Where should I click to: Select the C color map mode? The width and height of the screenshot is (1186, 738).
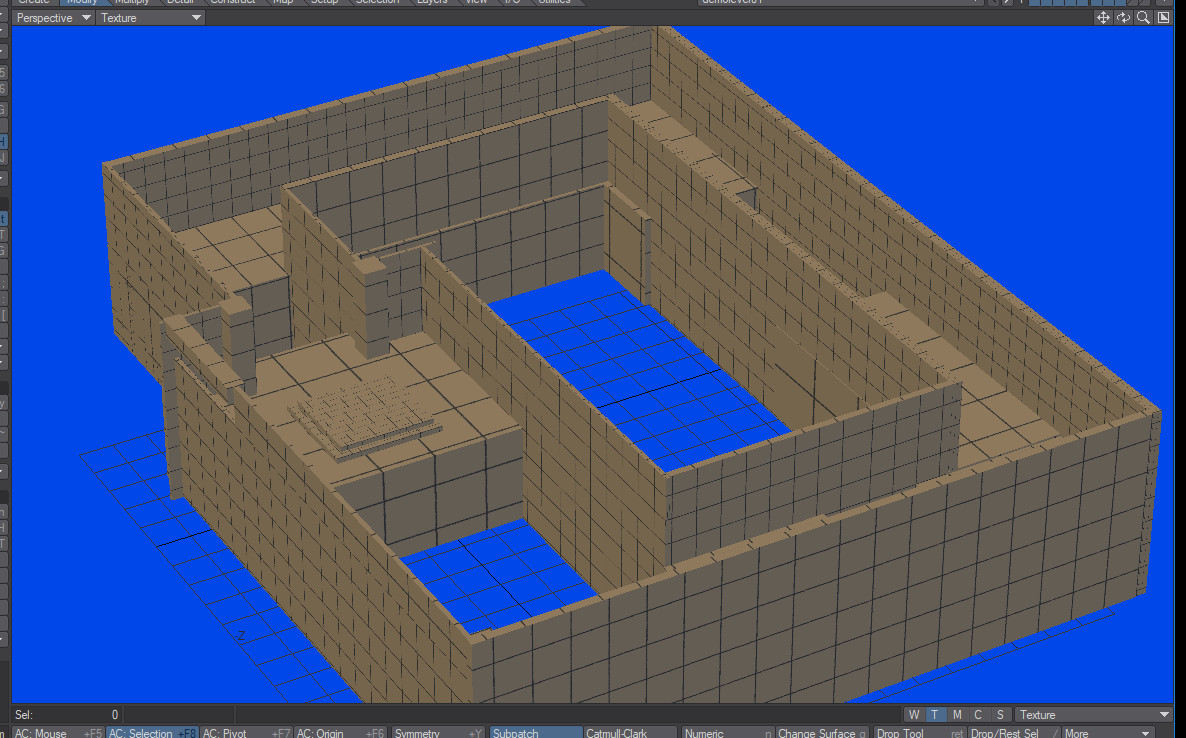(x=978, y=715)
